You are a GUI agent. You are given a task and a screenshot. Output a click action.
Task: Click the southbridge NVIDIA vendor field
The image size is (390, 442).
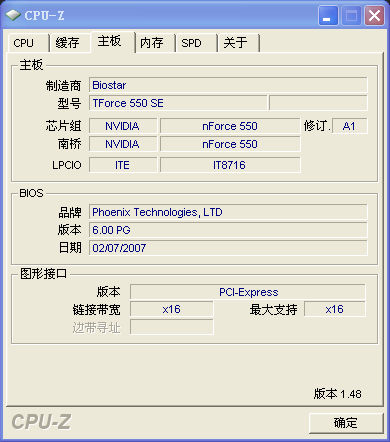click(x=123, y=144)
